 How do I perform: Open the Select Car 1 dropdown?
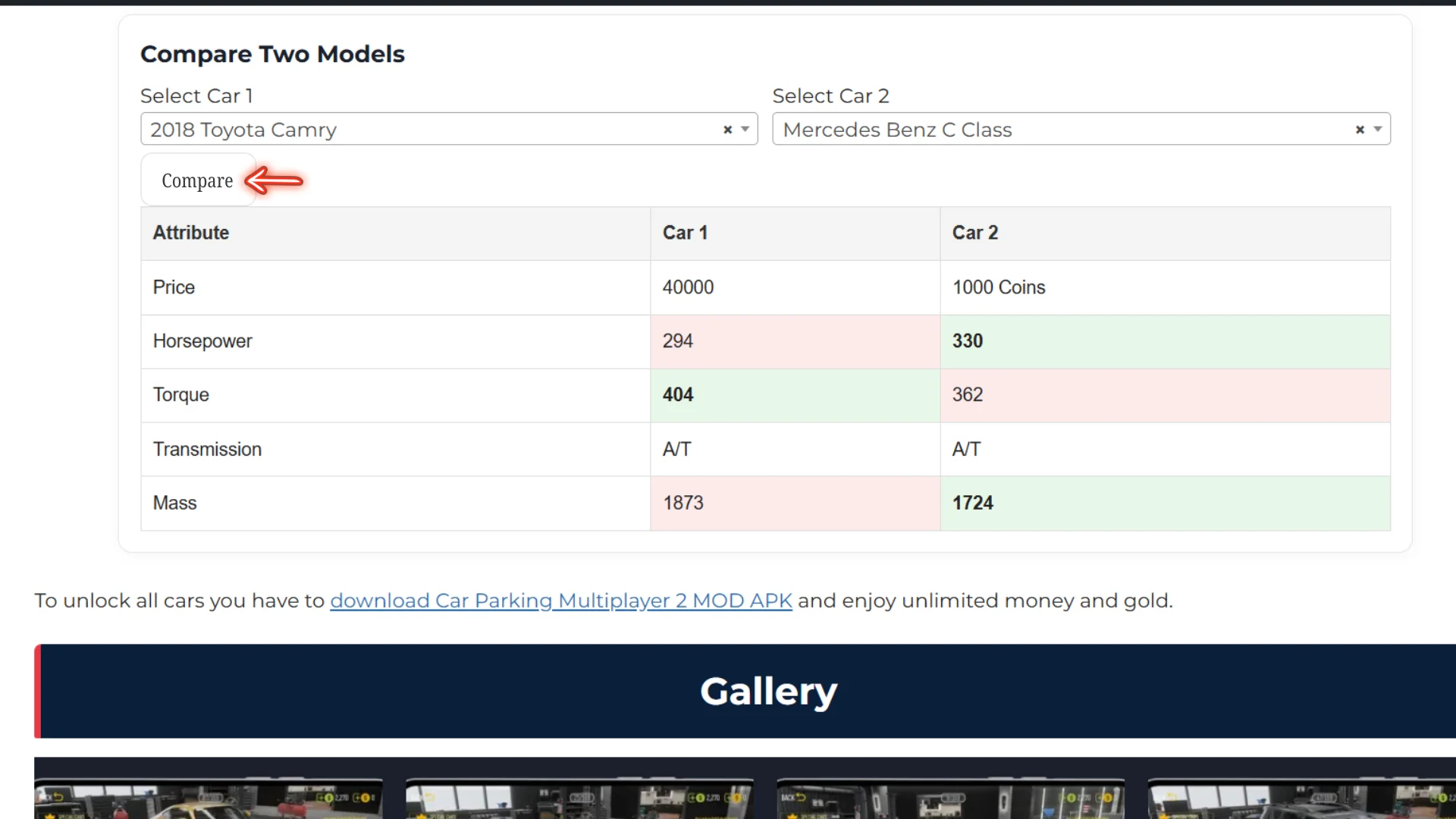click(745, 129)
